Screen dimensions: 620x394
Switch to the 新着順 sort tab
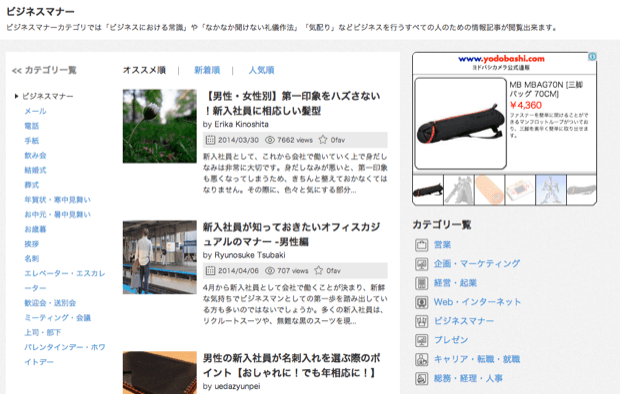pos(207,70)
